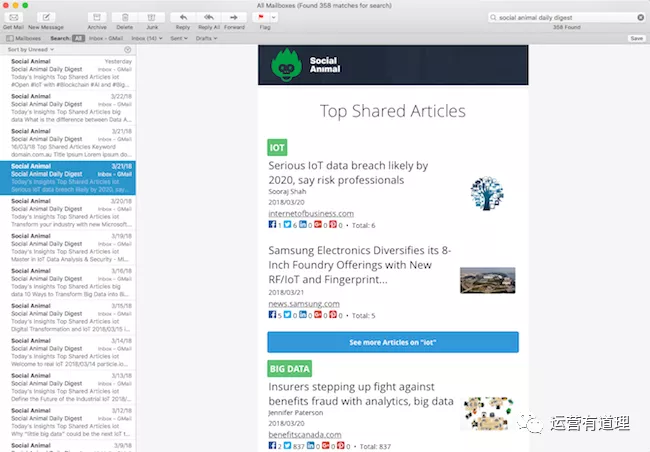Forward the selected email
Screen dimensions: 650x452
click(234, 17)
